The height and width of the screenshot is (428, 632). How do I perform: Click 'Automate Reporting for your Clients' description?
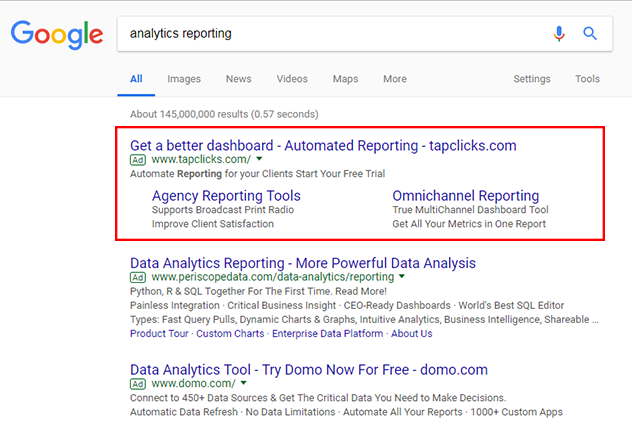pos(258,174)
